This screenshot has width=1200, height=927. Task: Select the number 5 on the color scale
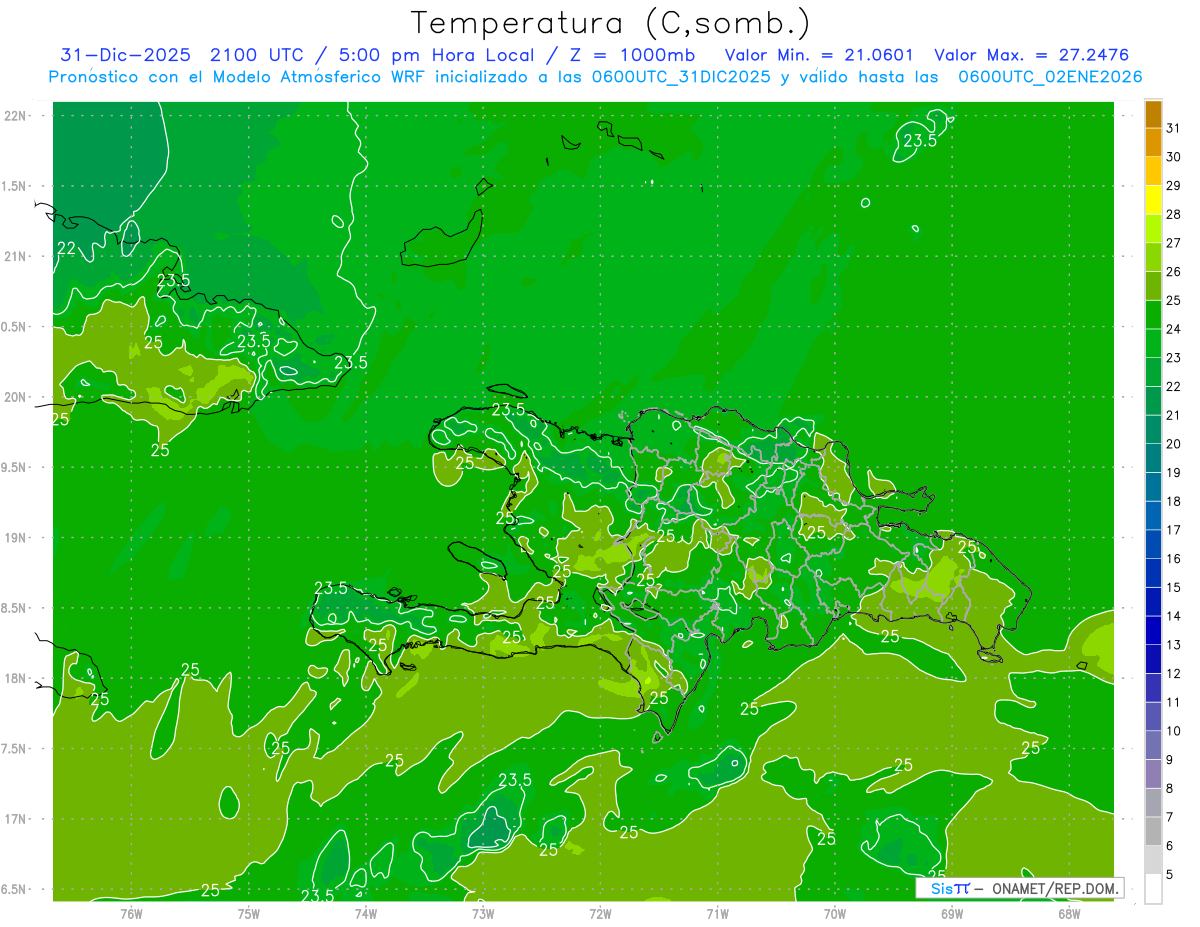tap(1170, 874)
